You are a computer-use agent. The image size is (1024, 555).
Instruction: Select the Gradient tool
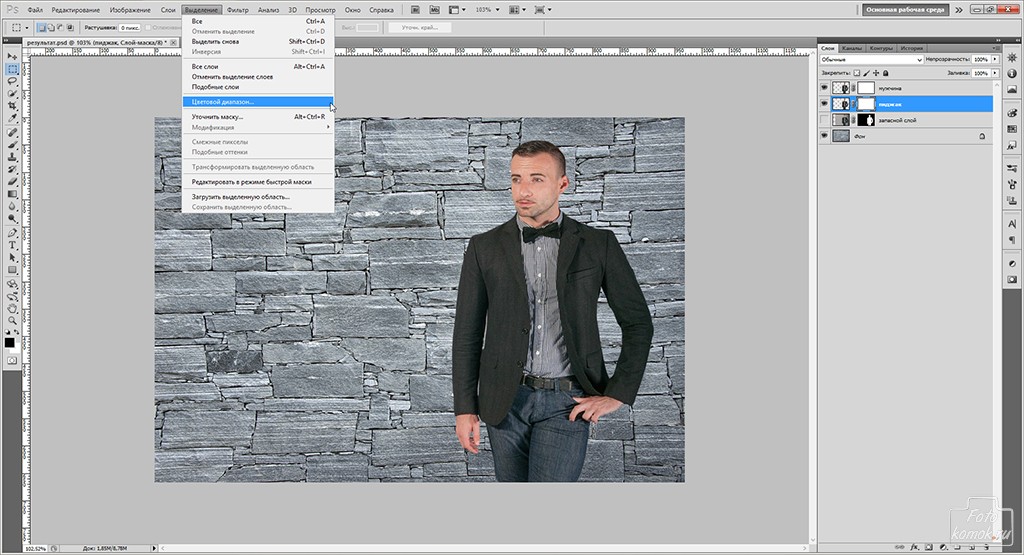[x=12, y=195]
